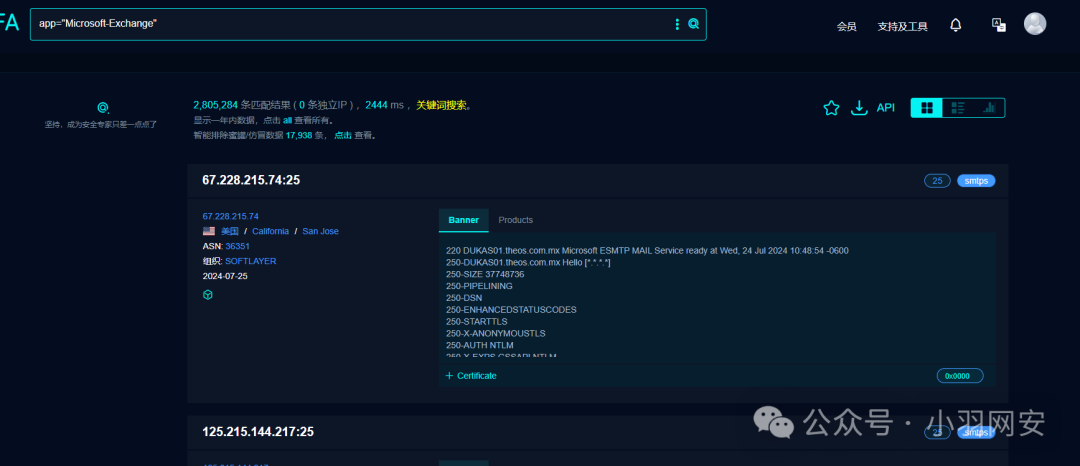Image resolution: width=1080 pixels, height=466 pixels.
Task: Click the 美国 country link
Action: [x=229, y=231]
